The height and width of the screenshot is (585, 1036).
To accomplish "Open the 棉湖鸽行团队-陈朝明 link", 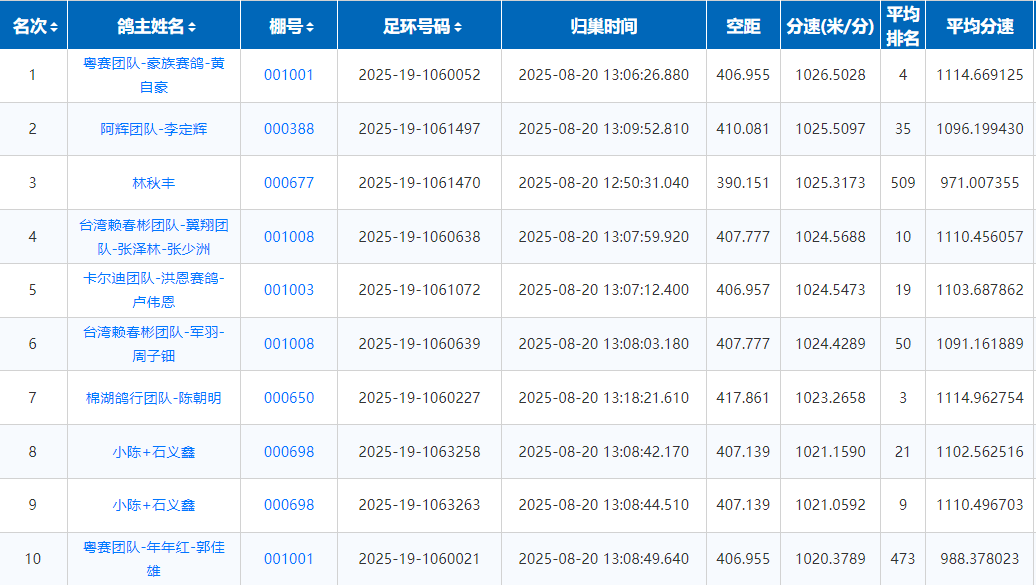I will [x=154, y=398].
